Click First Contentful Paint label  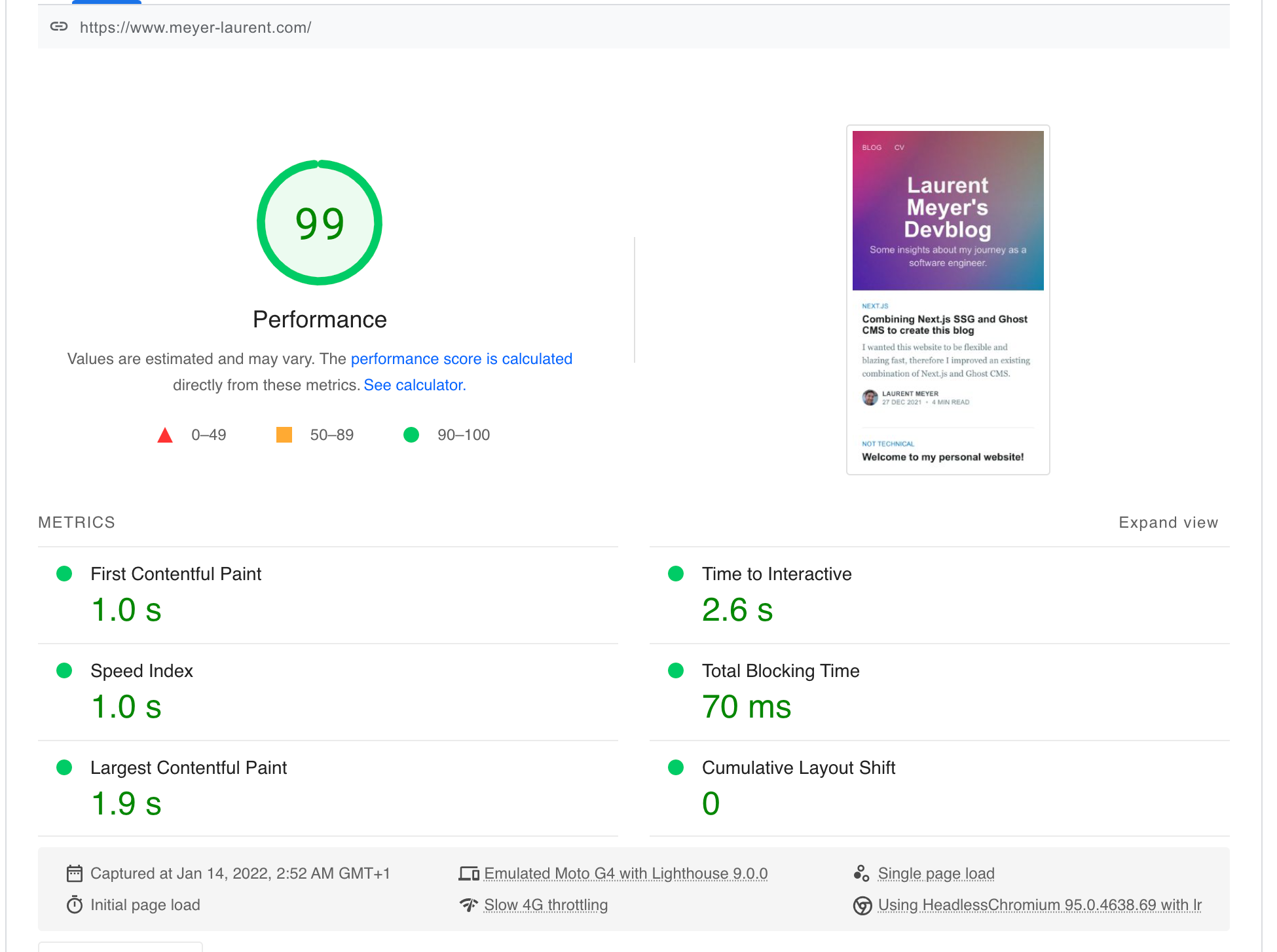[x=176, y=574]
